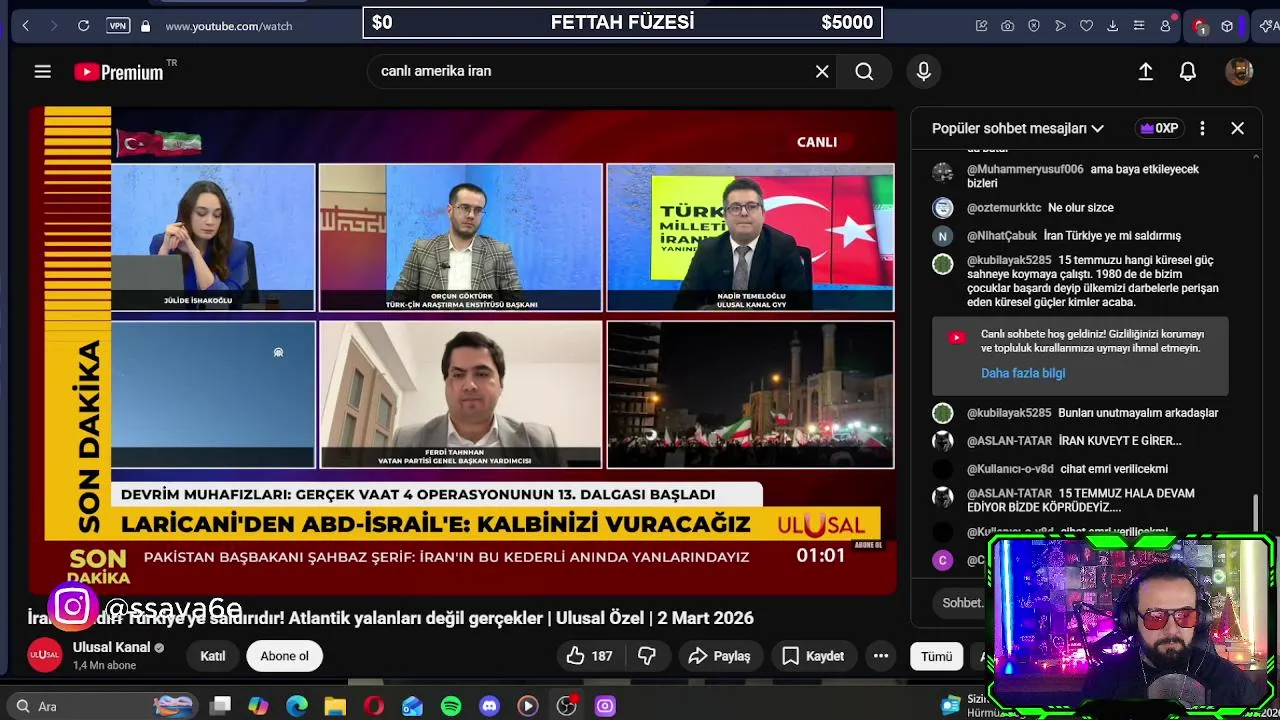This screenshot has width=1280, height=720.
Task: Close the live chat panel
Action: 1237,128
